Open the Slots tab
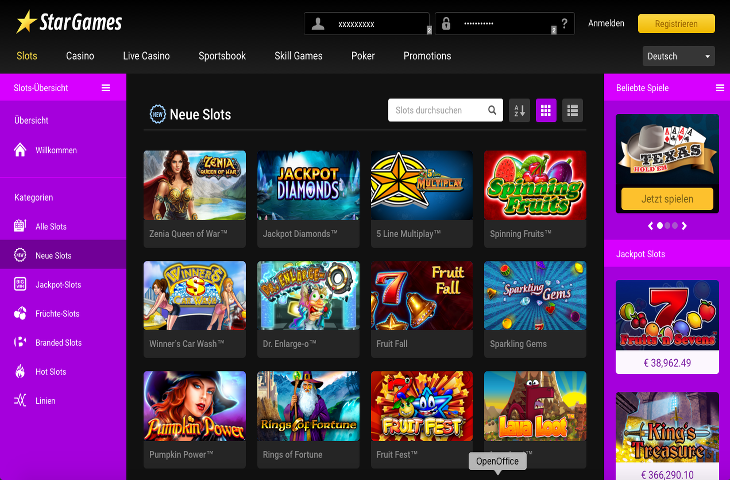This screenshot has height=480, width=730. point(27,56)
